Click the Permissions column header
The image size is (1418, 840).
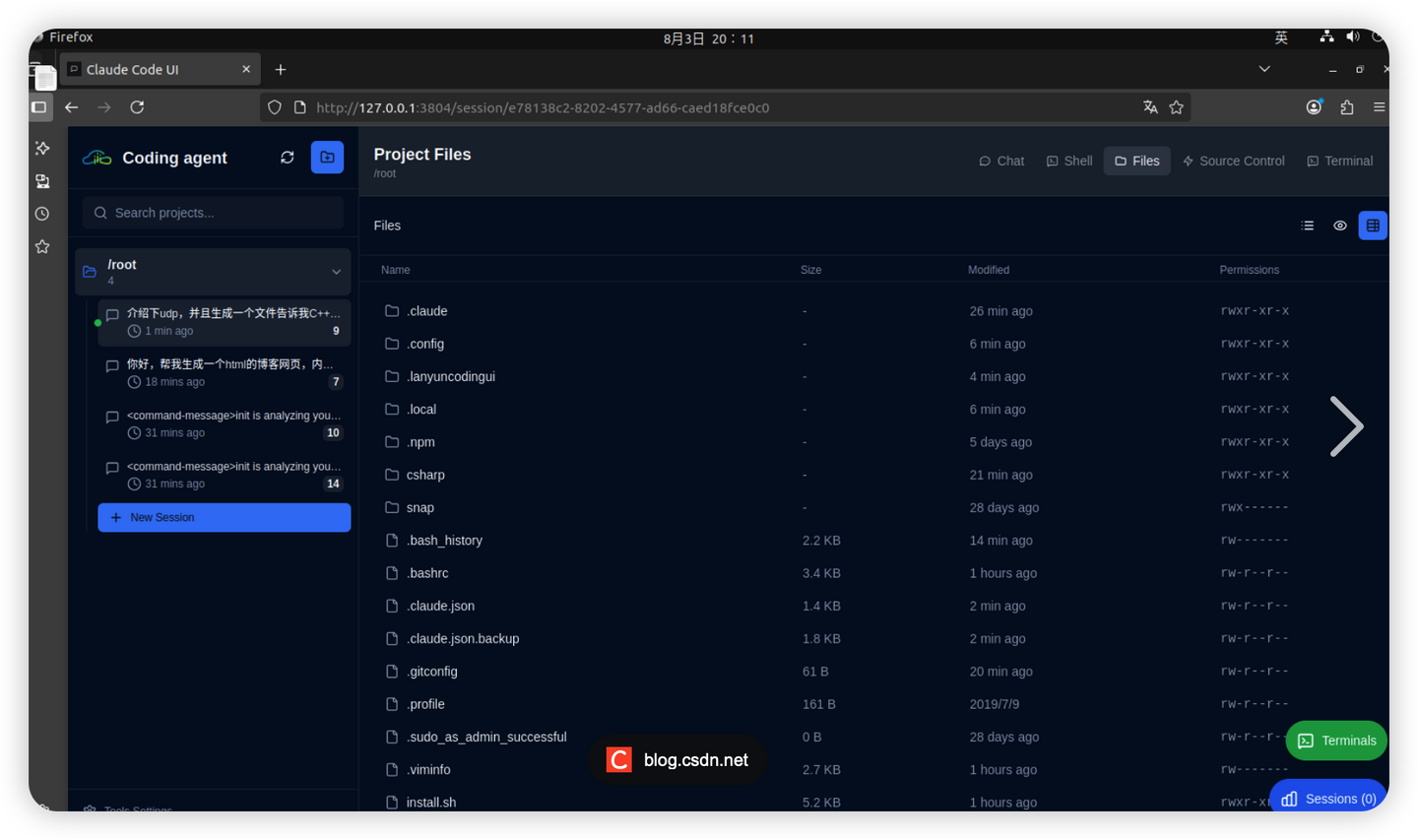click(x=1250, y=270)
